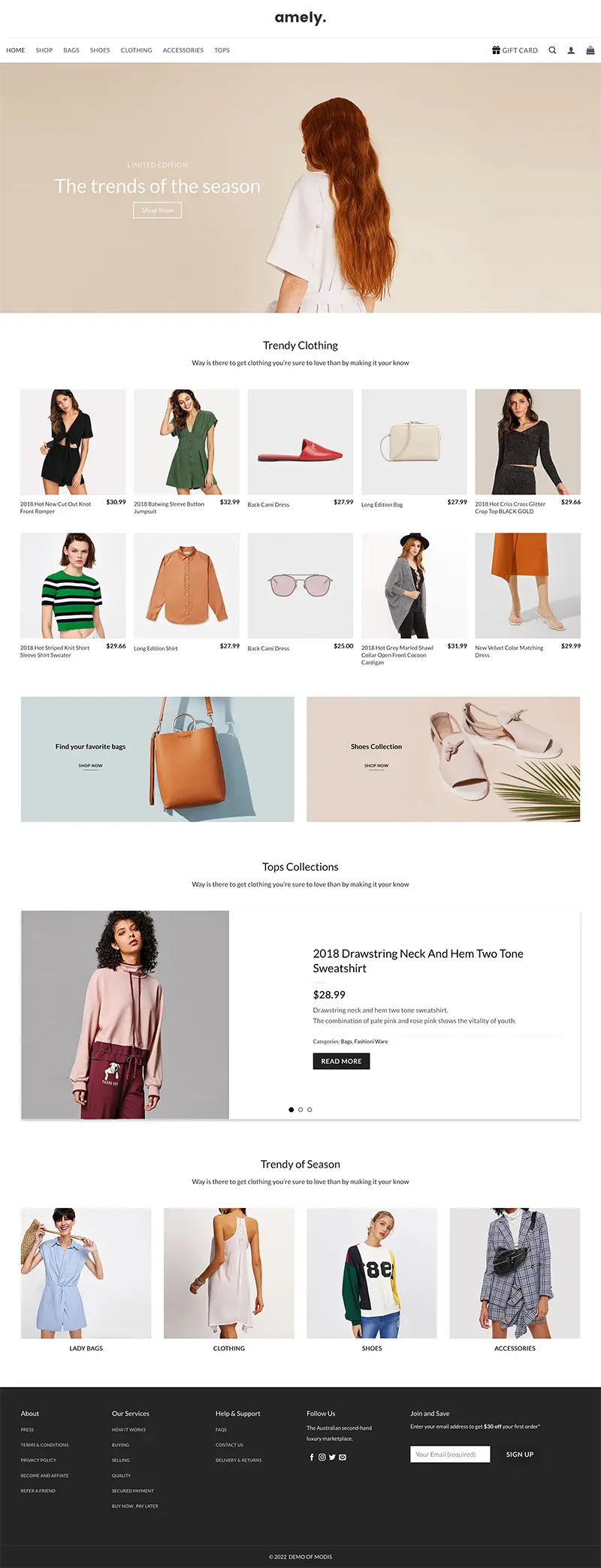The width and height of the screenshot is (601, 1568).
Task: Click the Read More button
Action: [341, 1061]
